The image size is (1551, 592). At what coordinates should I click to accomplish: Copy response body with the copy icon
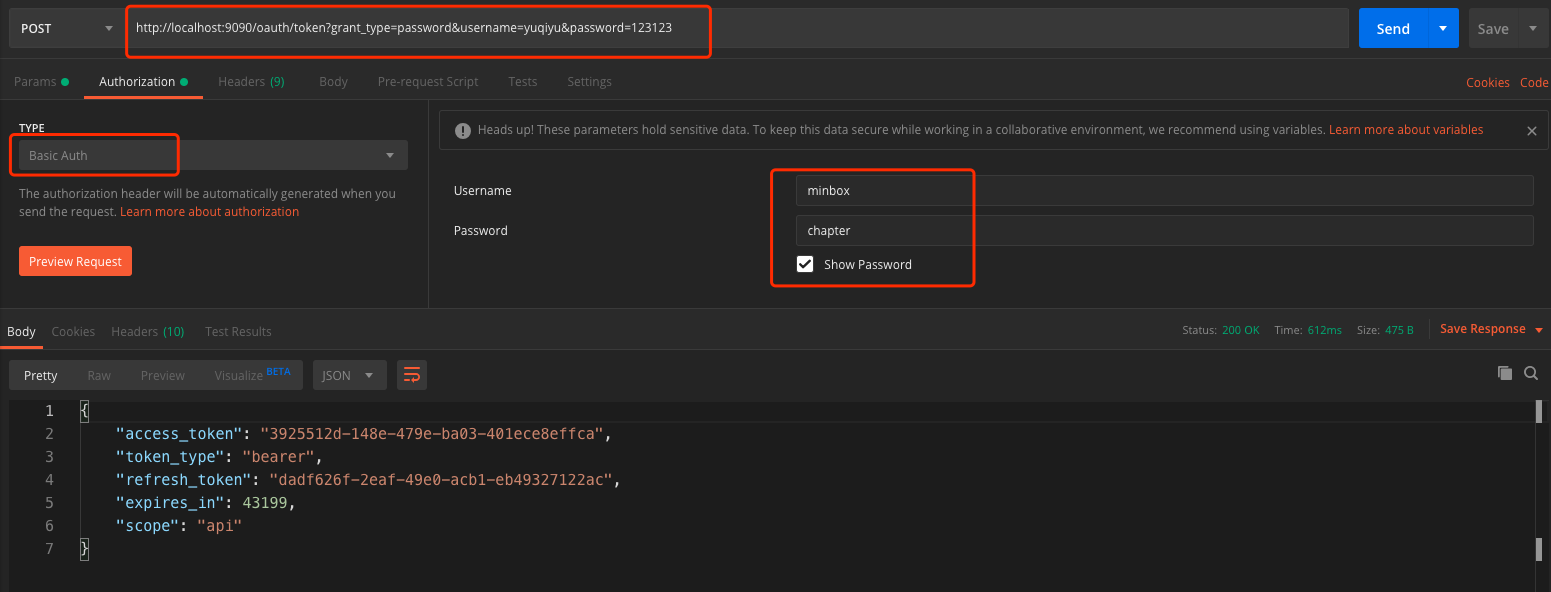[x=1504, y=373]
